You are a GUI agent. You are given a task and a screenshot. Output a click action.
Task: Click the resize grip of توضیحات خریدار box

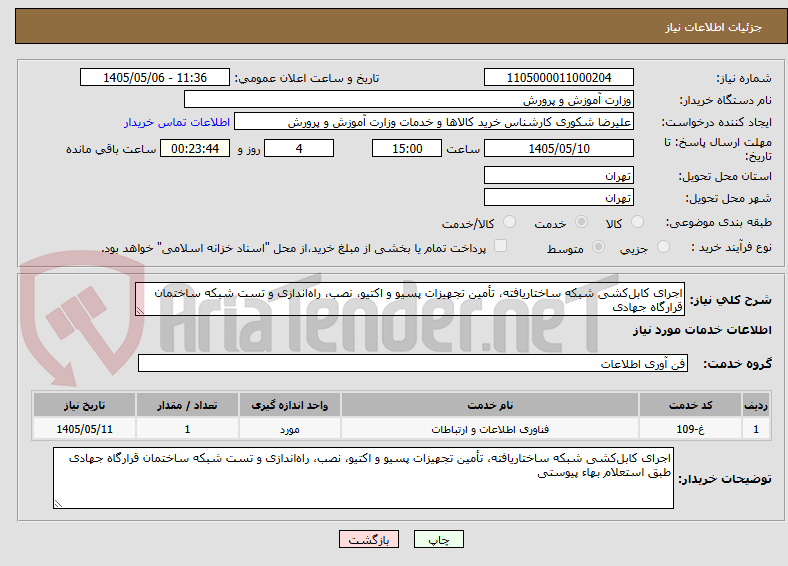[58, 504]
